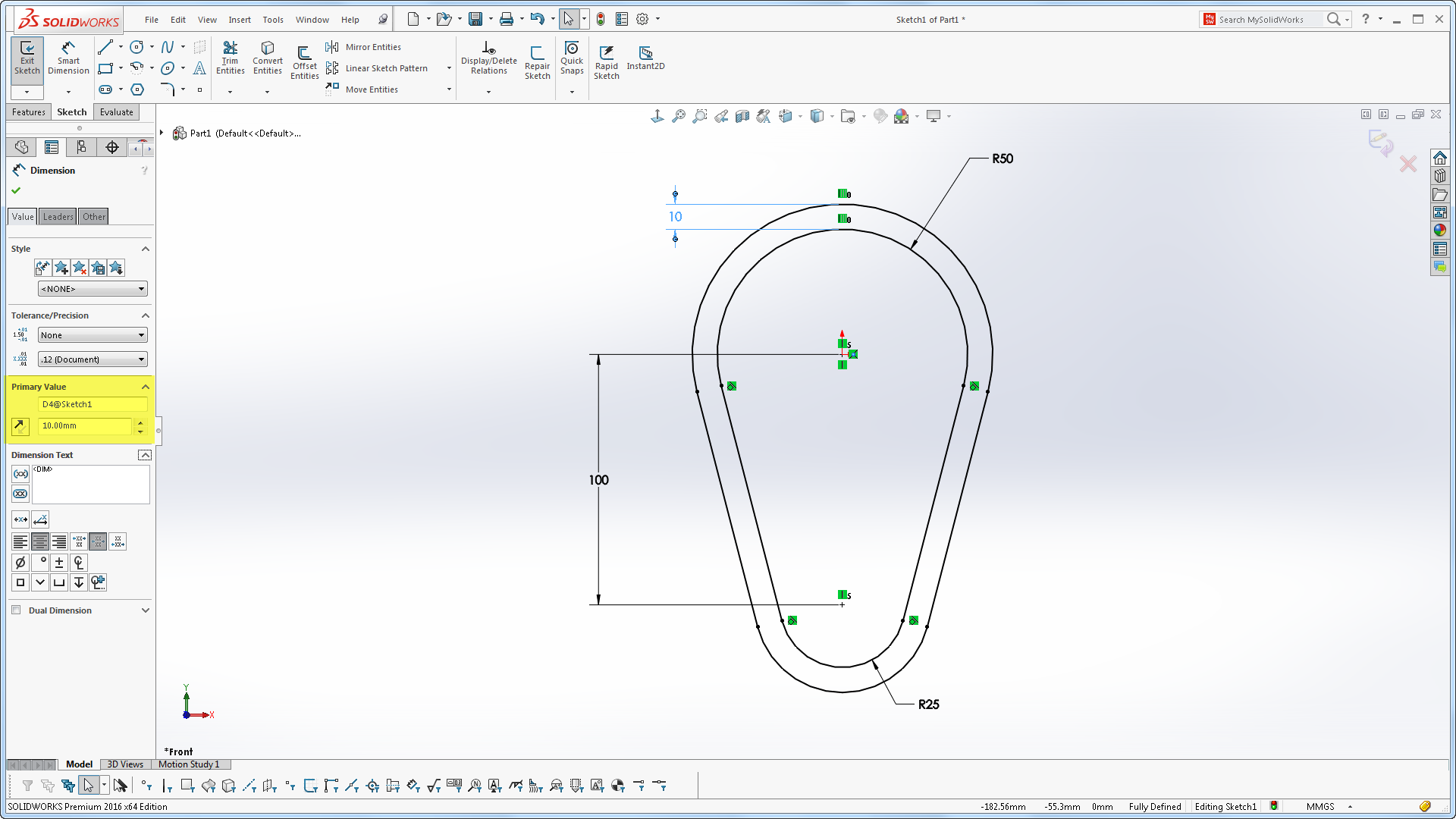Open the Tools menu
Image resolution: width=1456 pixels, height=819 pixels.
pos(273,19)
